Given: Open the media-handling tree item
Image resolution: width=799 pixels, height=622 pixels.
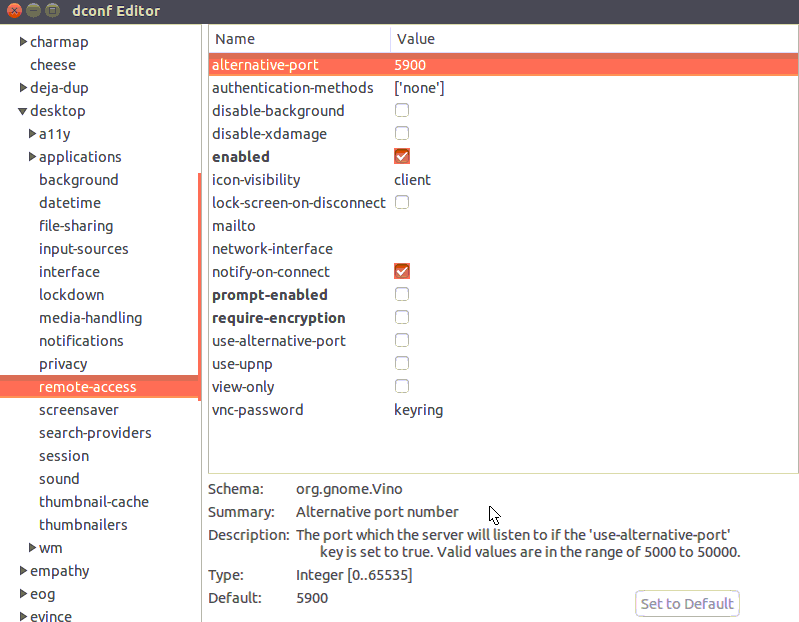Looking at the screenshot, I should [x=90, y=318].
